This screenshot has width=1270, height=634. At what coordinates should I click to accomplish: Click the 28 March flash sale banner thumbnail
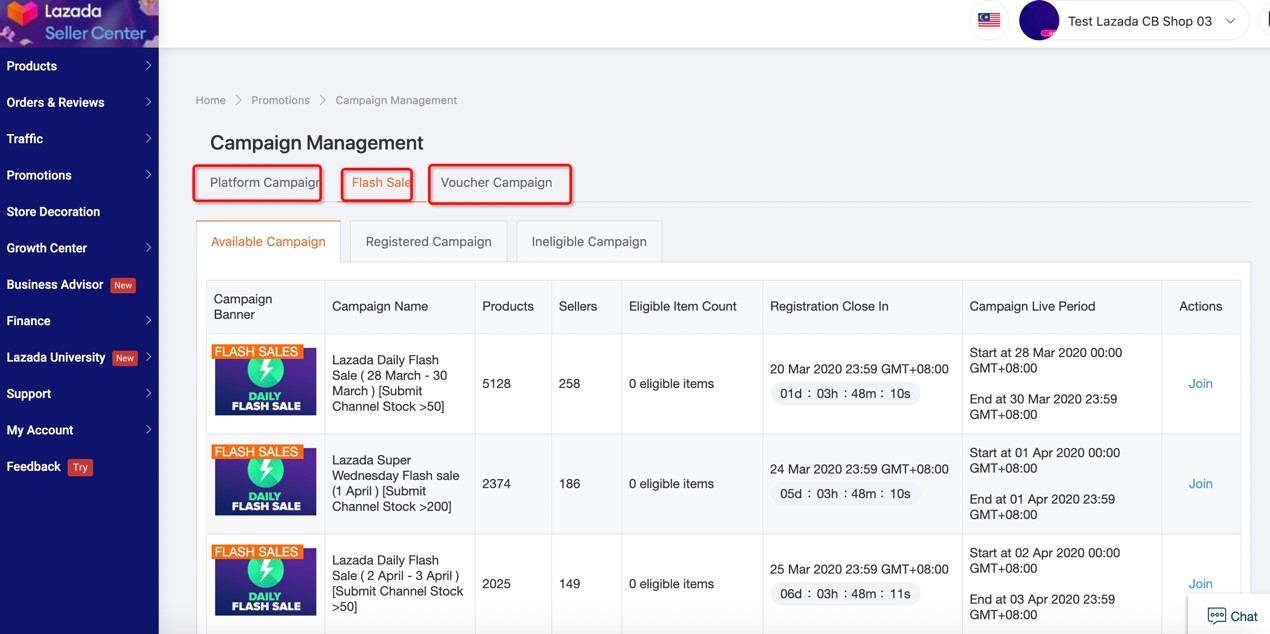coord(265,380)
